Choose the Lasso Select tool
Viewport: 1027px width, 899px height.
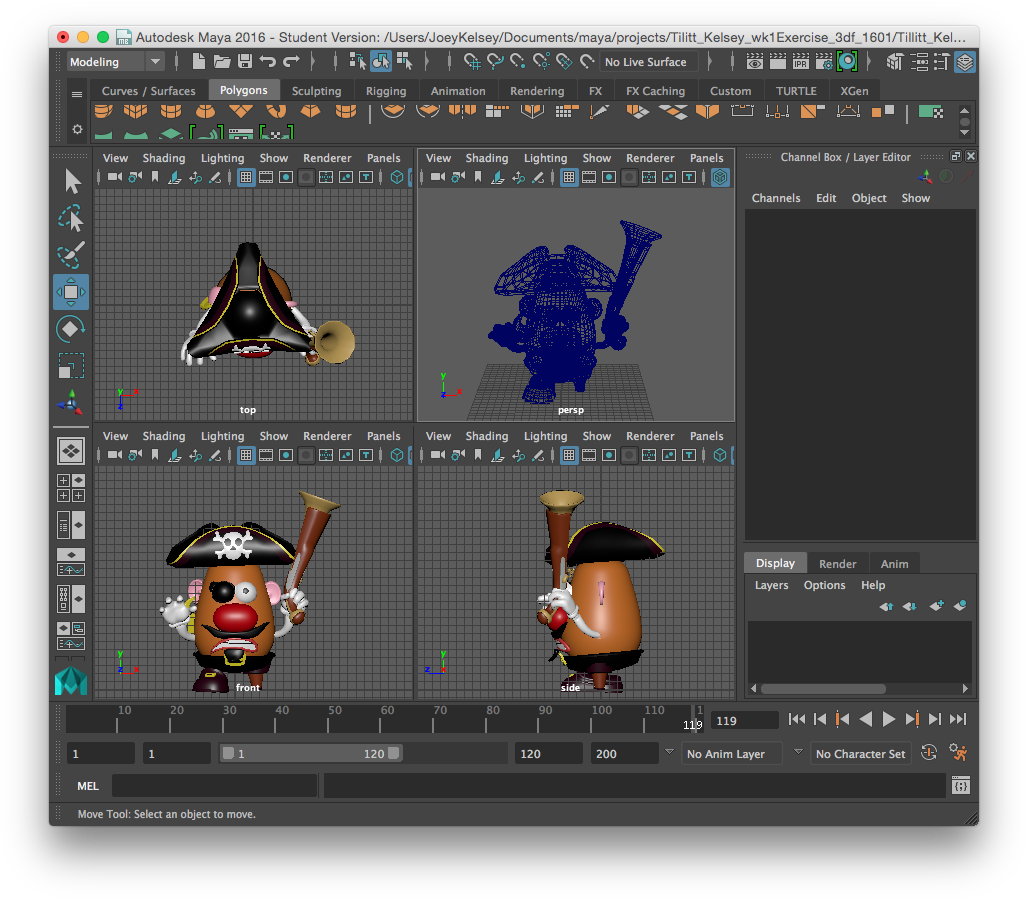point(71,219)
